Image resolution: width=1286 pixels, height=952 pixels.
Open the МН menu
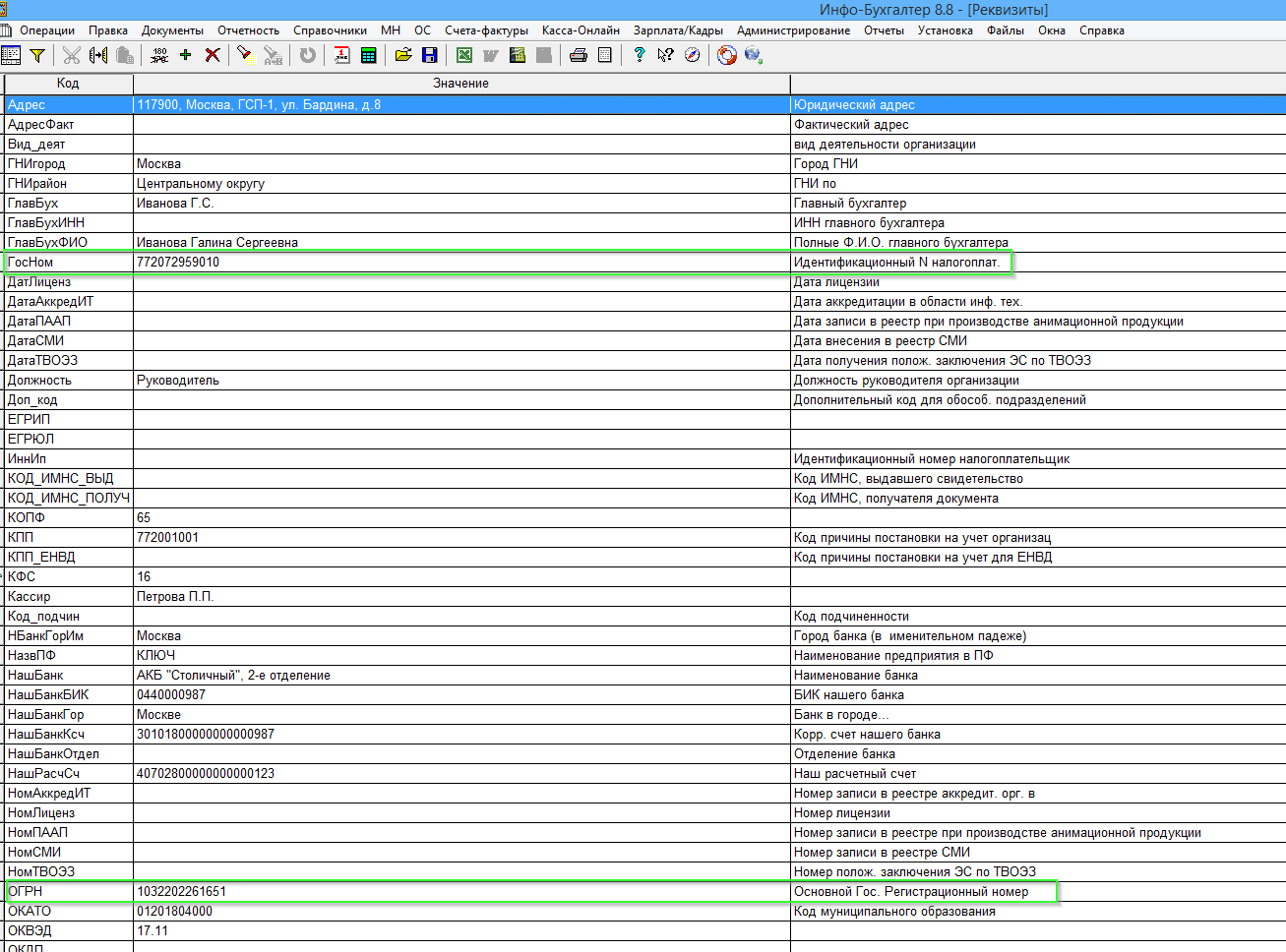pos(391,30)
